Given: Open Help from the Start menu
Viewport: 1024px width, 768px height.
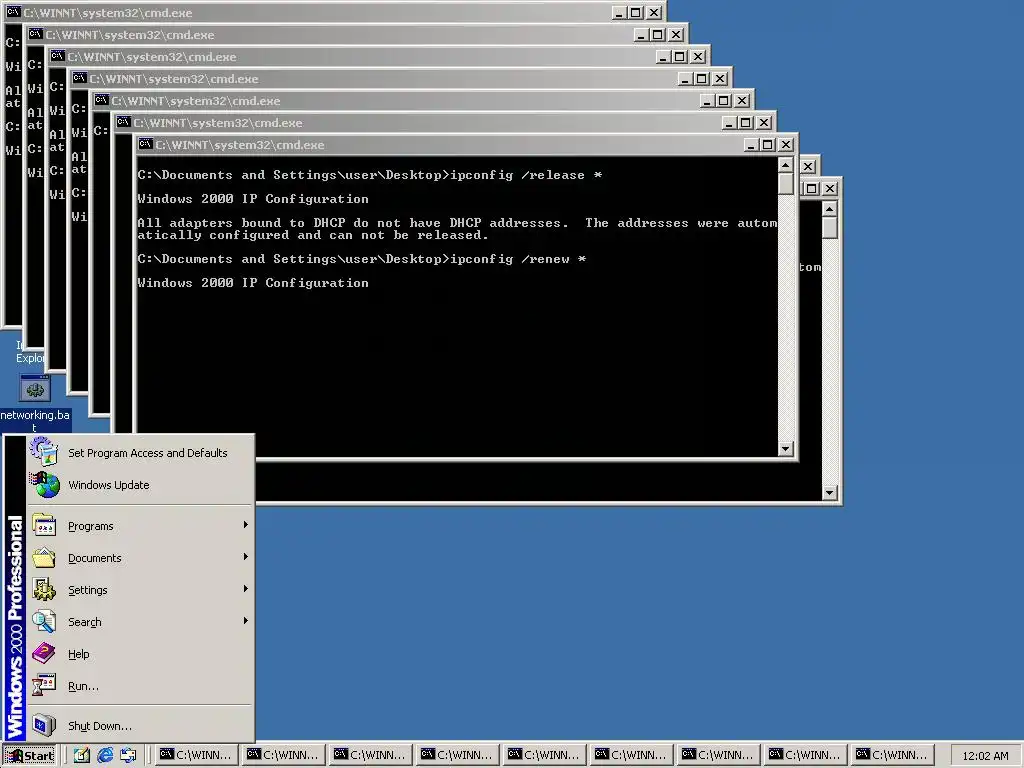Looking at the screenshot, I should tap(138, 654).
